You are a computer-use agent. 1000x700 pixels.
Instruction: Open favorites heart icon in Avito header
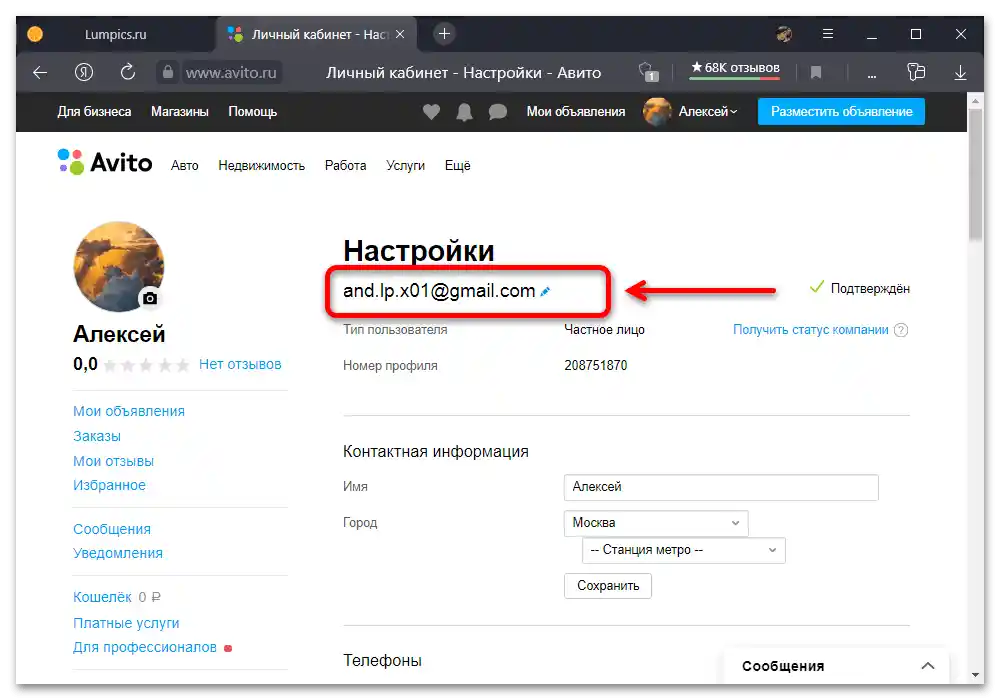[432, 112]
